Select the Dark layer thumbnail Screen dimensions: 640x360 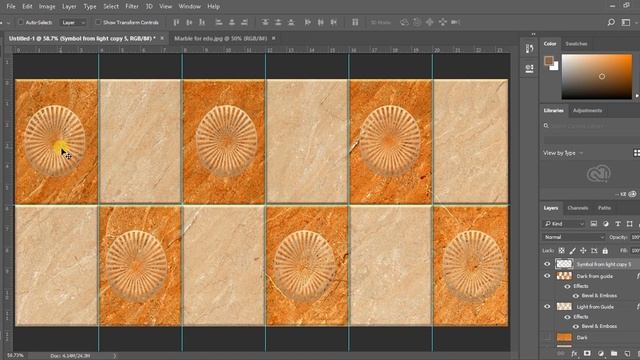click(564, 338)
